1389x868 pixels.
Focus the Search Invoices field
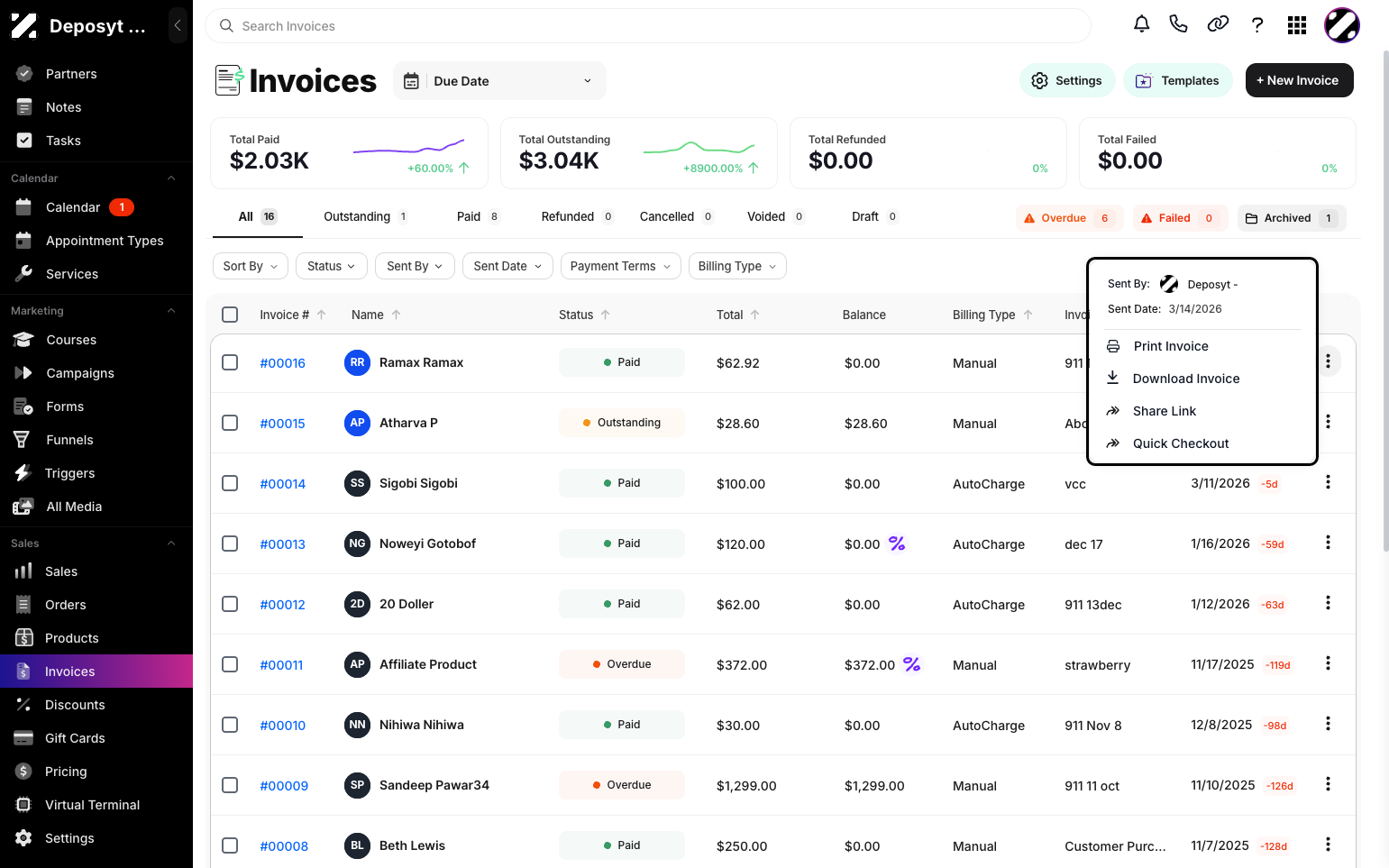[647, 26]
